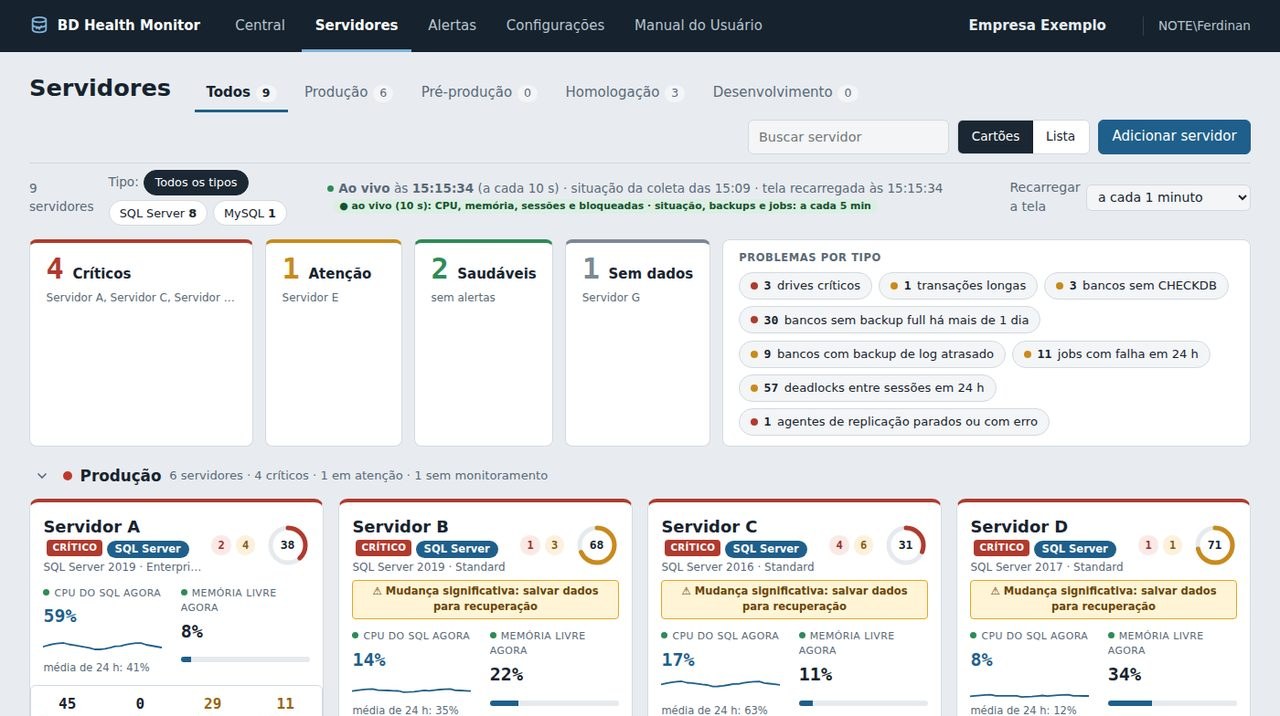Screen dimensions: 1280x716
Task: Click Servidor C red critical count badge 4
Action: point(839,545)
